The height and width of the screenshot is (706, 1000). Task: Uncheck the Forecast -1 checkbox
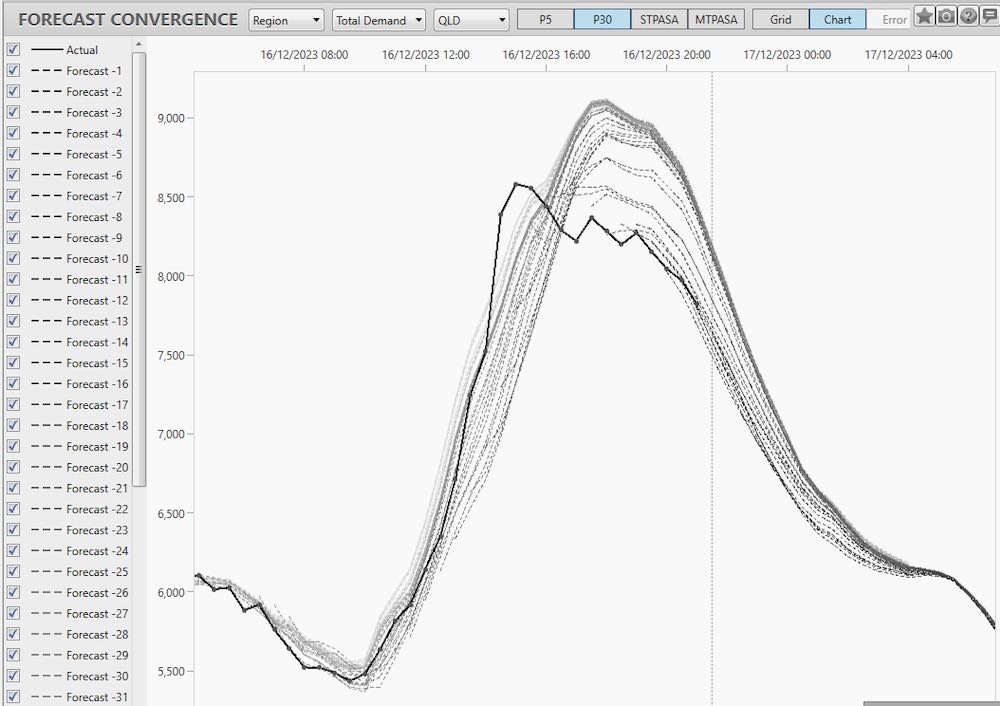point(14,70)
